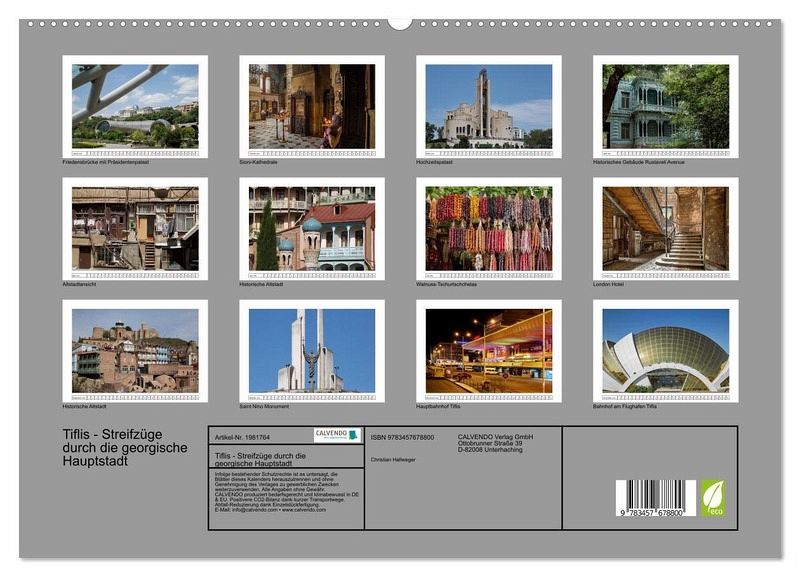Click the green eco leaf icon

[x=713, y=497]
